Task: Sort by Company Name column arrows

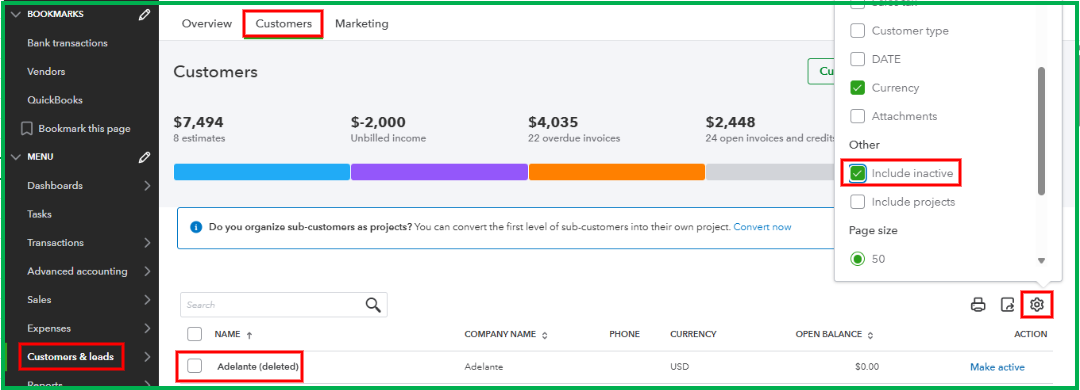Action: (545, 334)
